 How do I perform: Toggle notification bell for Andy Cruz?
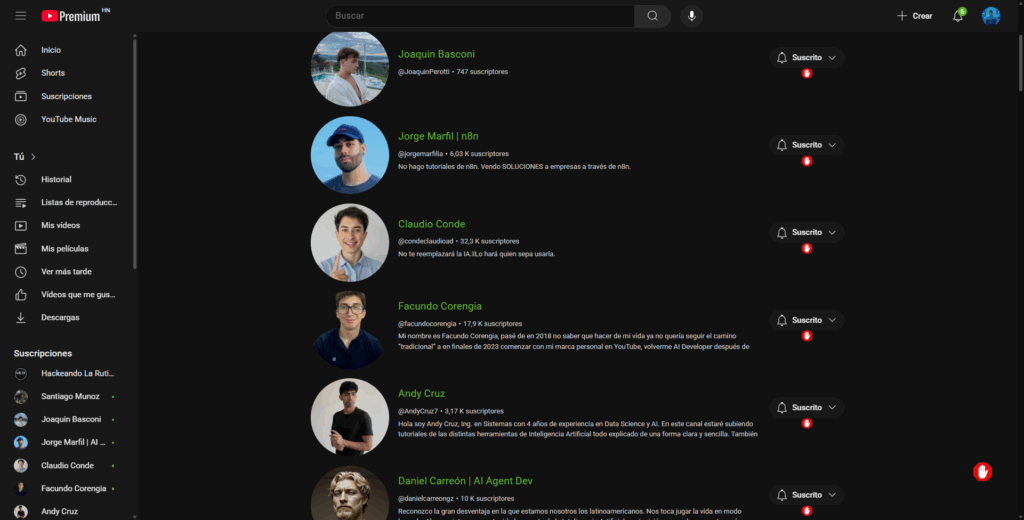(782, 408)
